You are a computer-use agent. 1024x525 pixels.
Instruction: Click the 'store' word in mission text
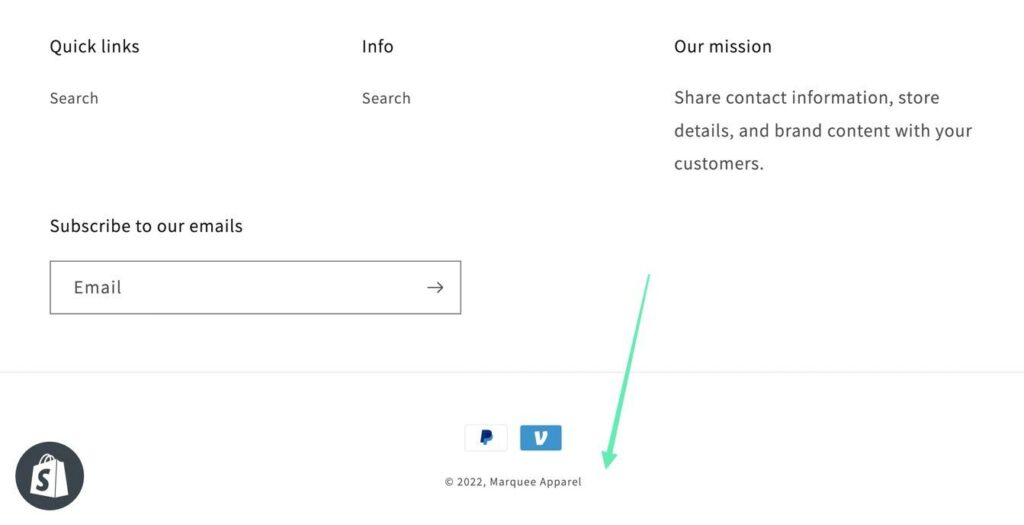pos(919,98)
